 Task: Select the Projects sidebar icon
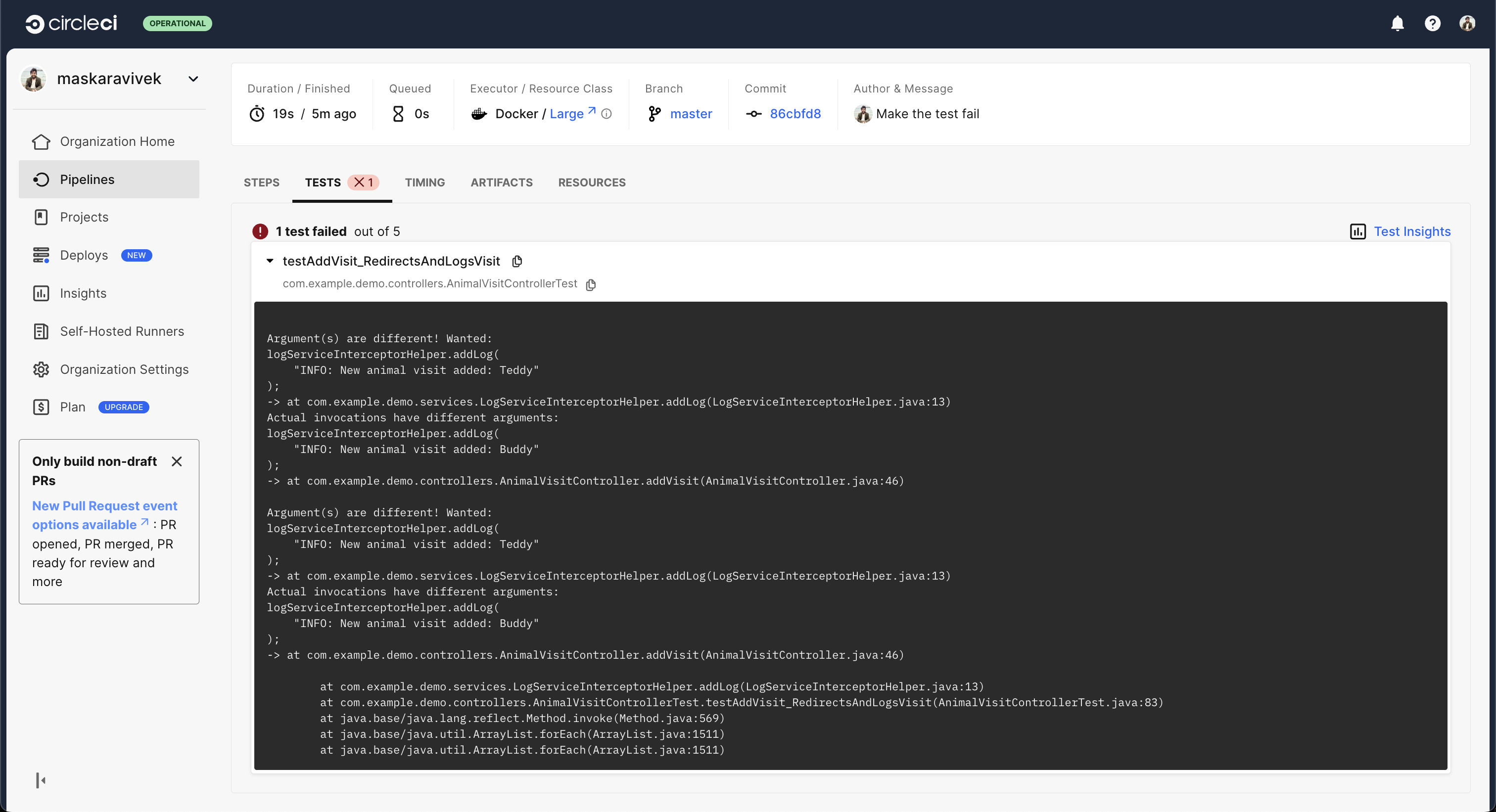[x=41, y=217]
